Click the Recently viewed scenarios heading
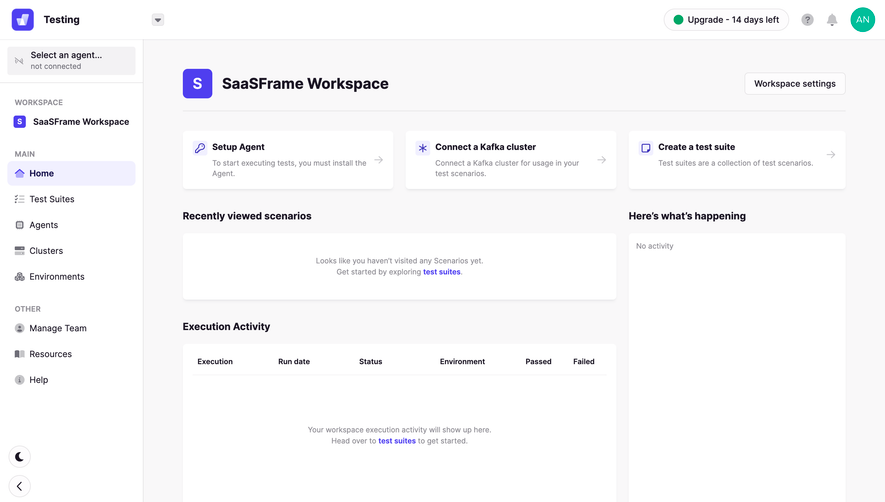The height and width of the screenshot is (502, 885). pyautogui.click(x=247, y=216)
